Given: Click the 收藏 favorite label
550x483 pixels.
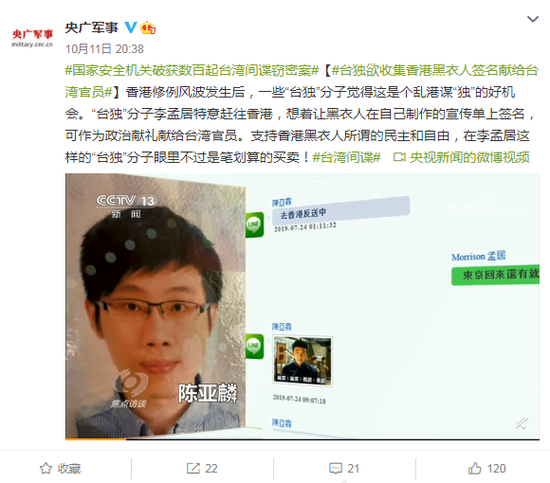Looking at the screenshot, I should (x=69, y=469).
